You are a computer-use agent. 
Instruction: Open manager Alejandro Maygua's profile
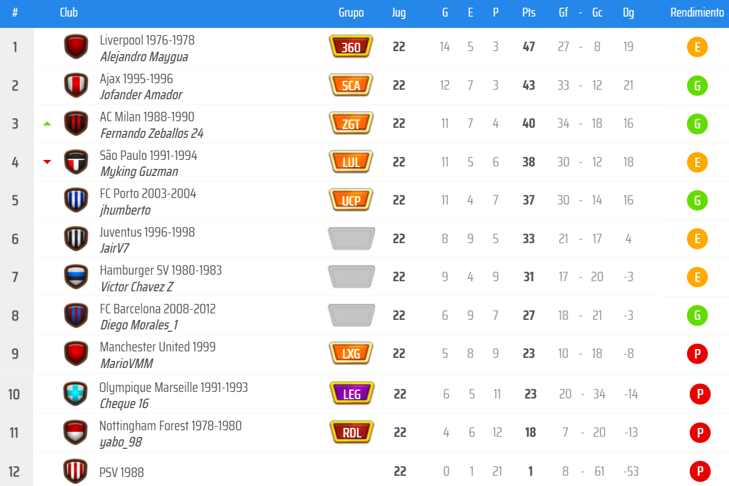tap(144, 57)
